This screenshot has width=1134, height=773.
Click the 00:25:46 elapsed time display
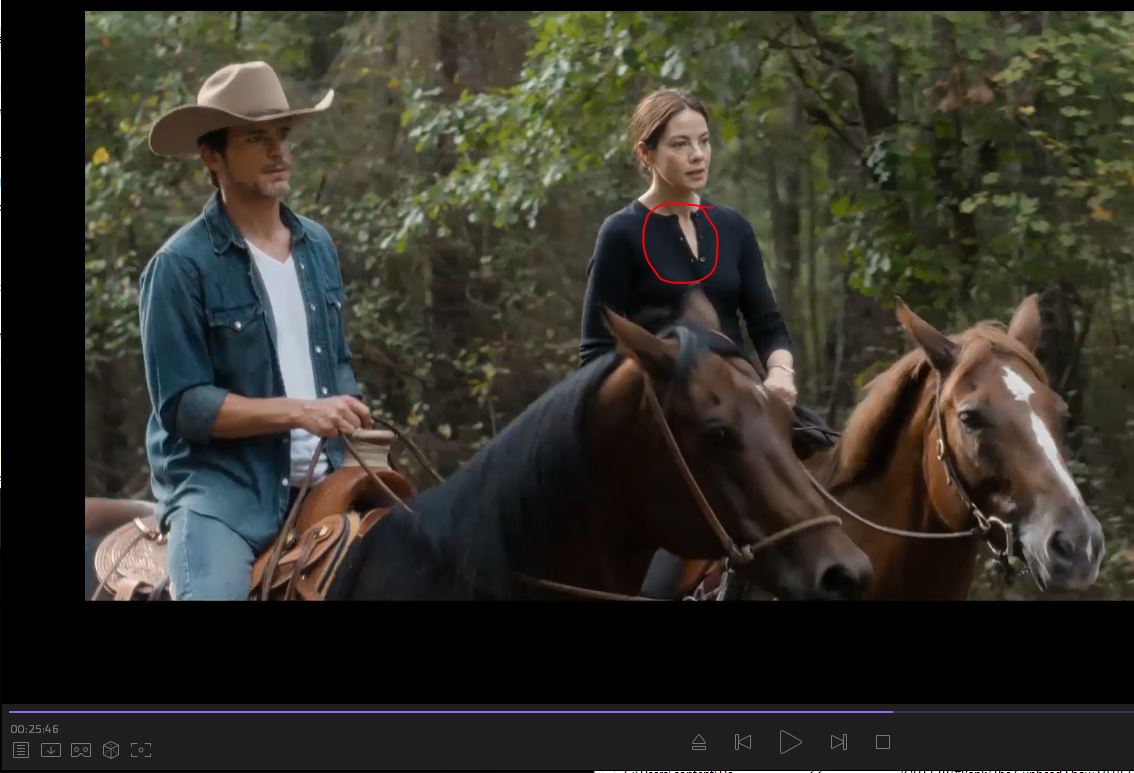[x=35, y=729]
